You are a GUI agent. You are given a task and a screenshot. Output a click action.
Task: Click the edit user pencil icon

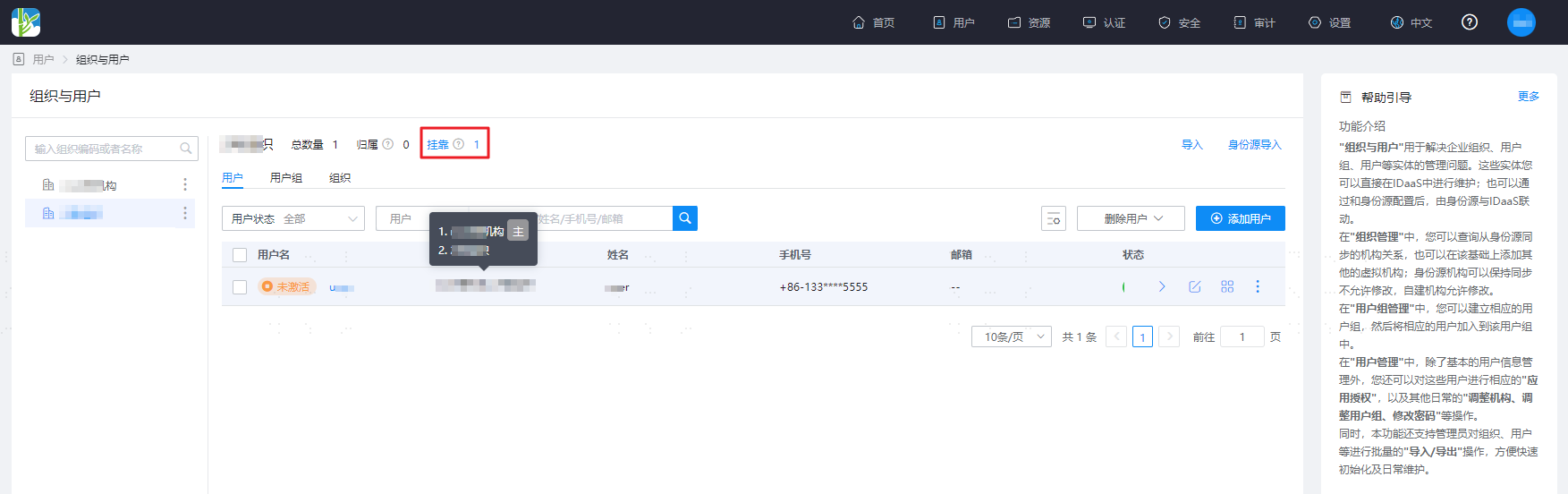pyautogui.click(x=1194, y=286)
